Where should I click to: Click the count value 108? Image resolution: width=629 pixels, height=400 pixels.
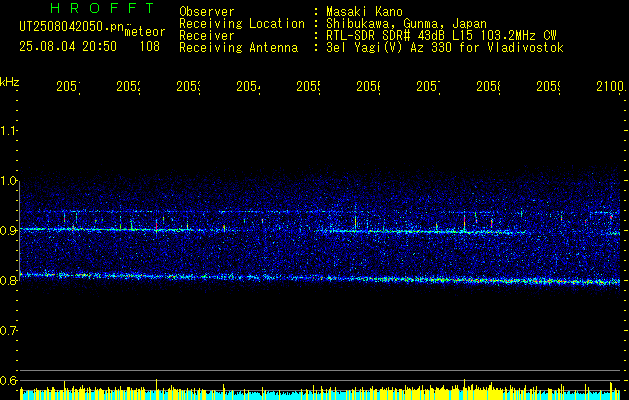pyautogui.click(x=150, y=47)
